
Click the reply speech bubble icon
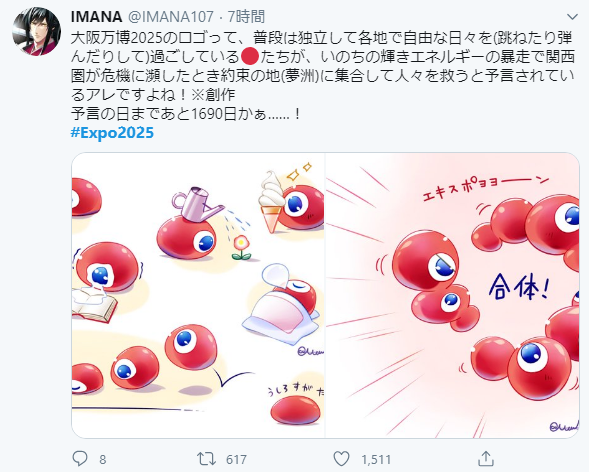(80, 459)
